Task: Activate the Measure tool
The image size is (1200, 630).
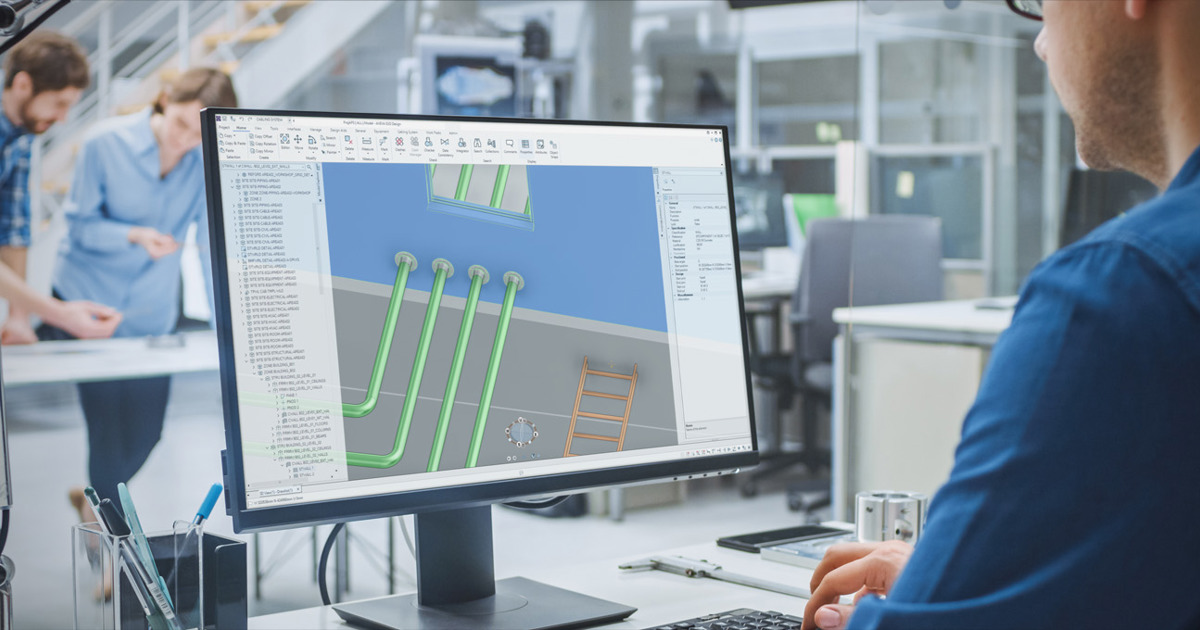Action: point(367,144)
